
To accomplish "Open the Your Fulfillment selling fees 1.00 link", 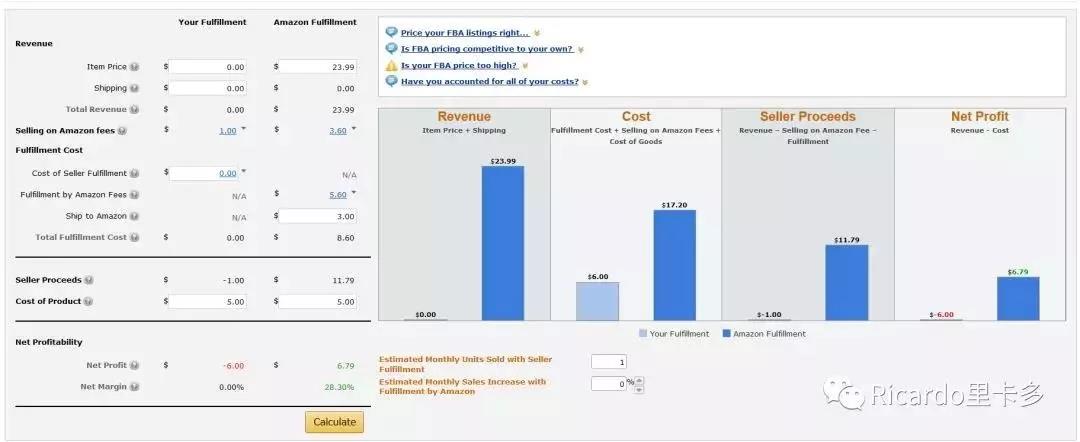I will click(x=227, y=131).
